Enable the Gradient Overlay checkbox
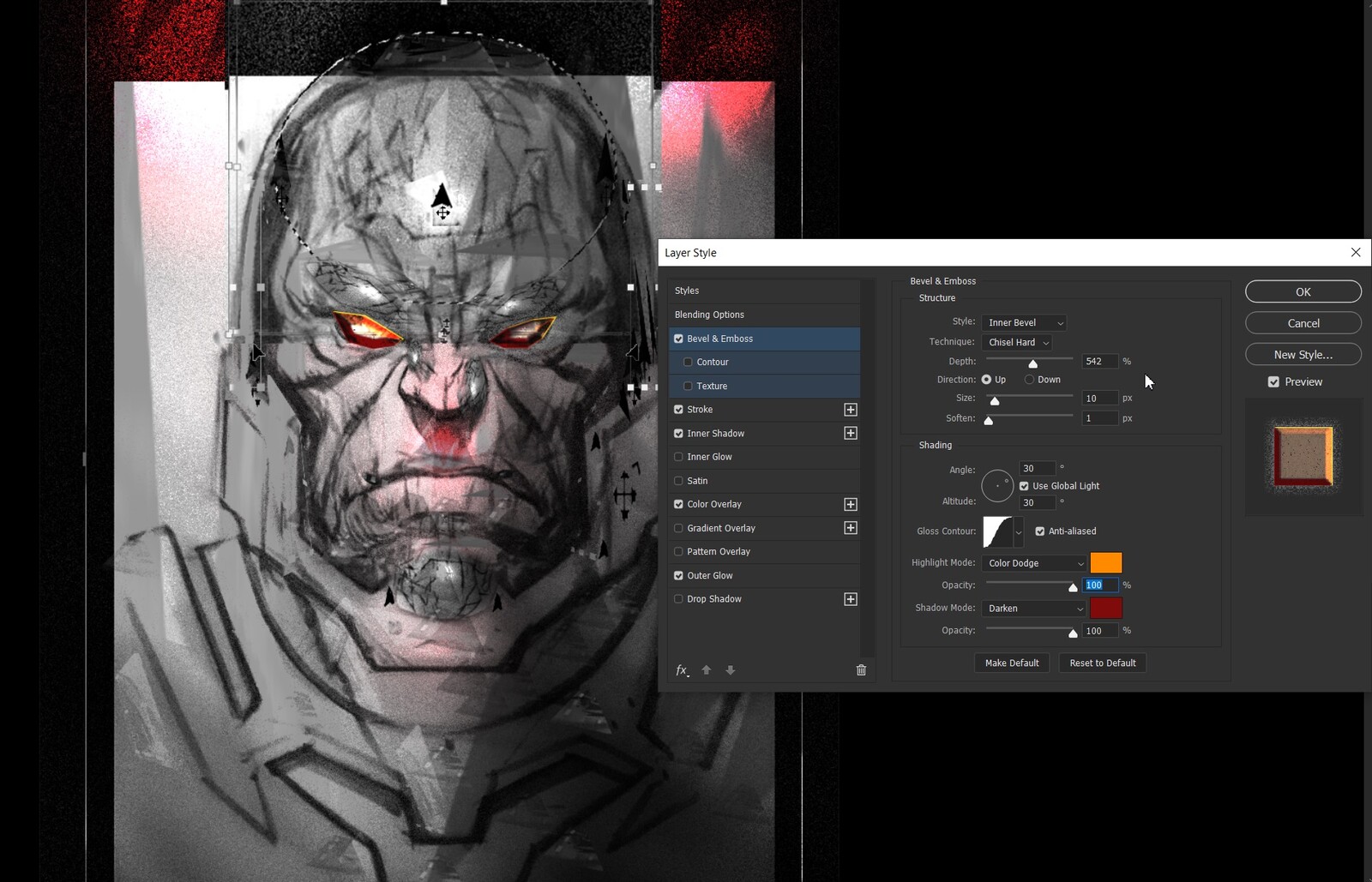The image size is (1372, 882). (678, 528)
